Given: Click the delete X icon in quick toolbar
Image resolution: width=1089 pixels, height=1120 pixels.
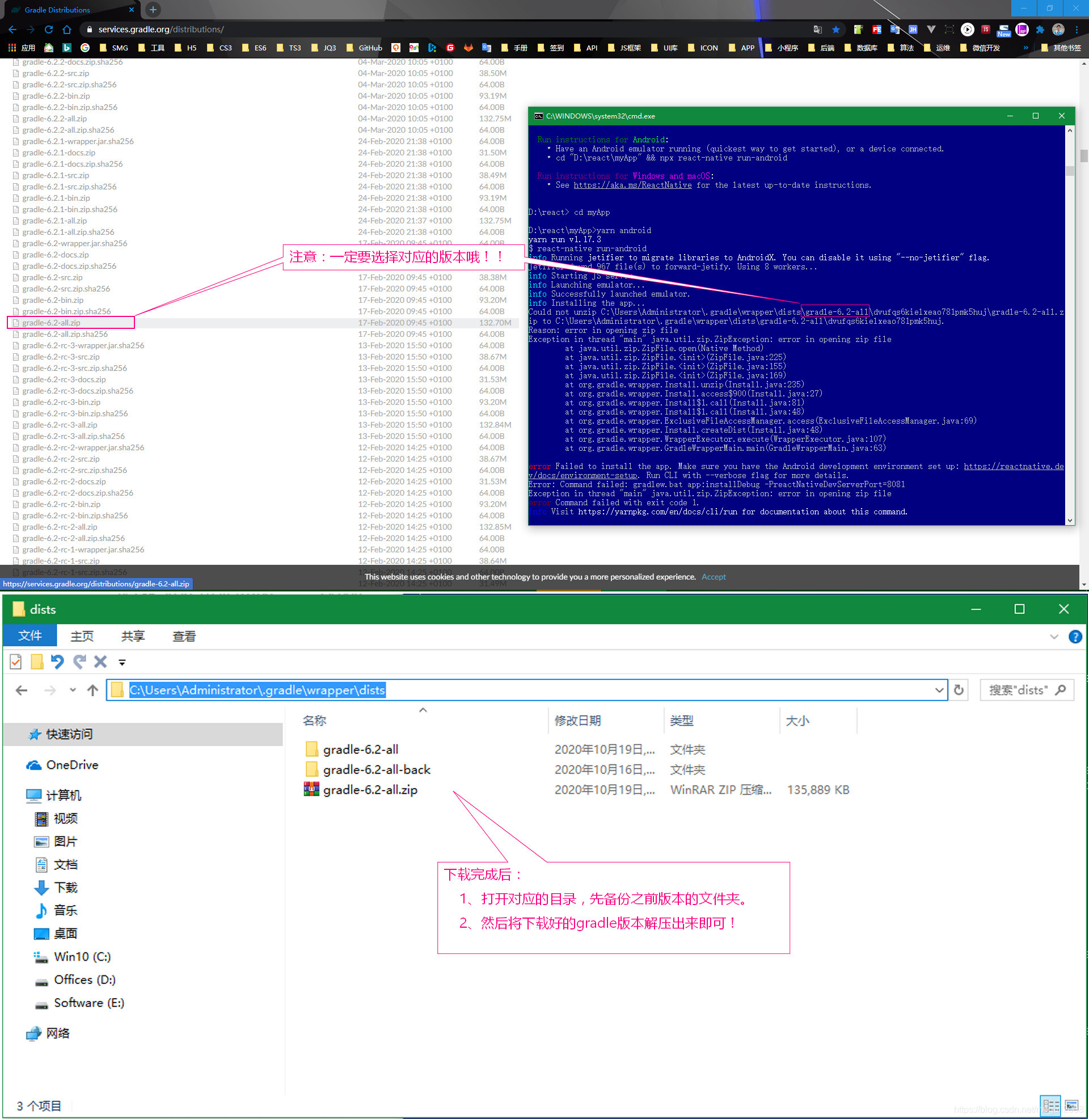Looking at the screenshot, I should click(100, 662).
